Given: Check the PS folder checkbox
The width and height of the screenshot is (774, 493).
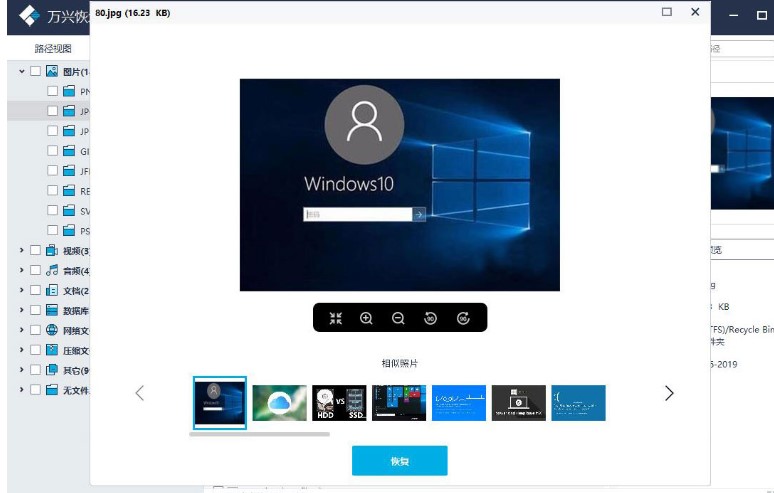Looking at the screenshot, I should click(52, 230).
